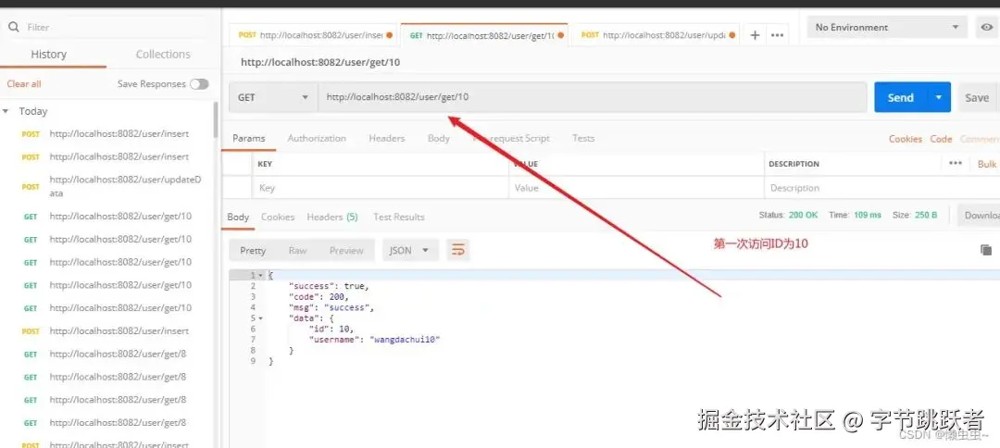Open the No Environment dropdown
The height and width of the screenshot is (448, 1000).
tap(887, 27)
